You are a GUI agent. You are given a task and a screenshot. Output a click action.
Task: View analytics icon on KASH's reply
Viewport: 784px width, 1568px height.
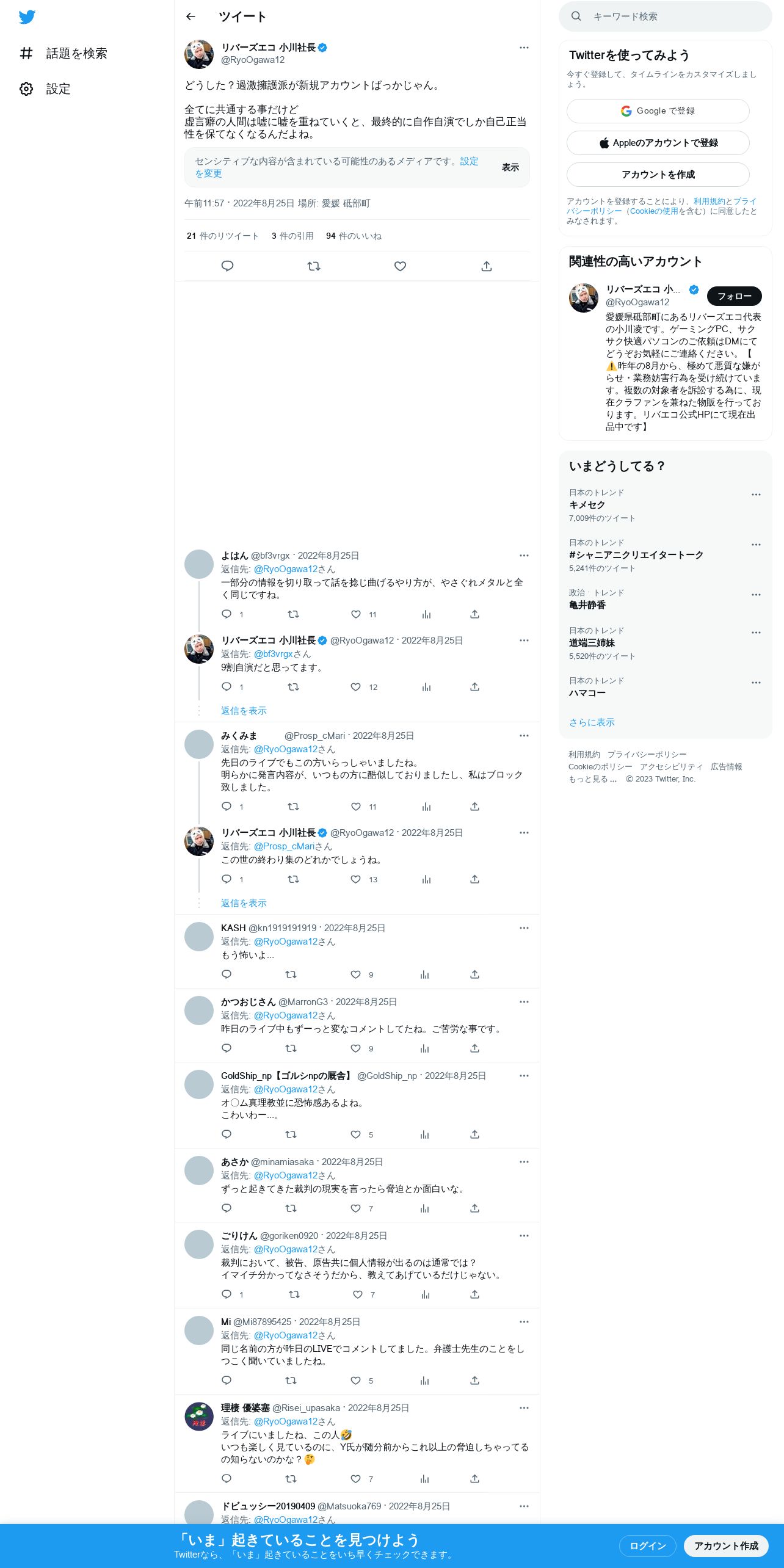[425, 975]
